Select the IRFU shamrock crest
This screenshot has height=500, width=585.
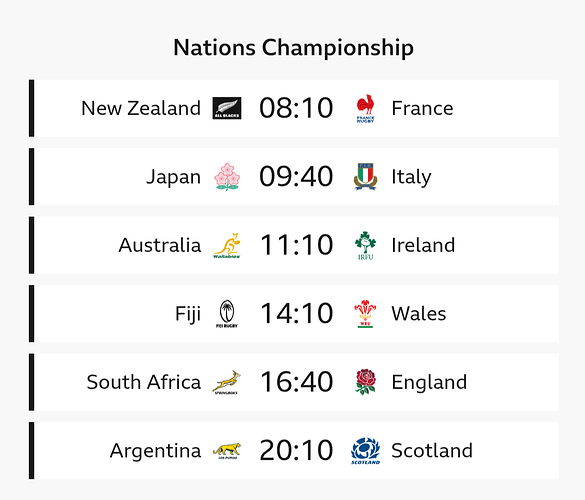365,245
